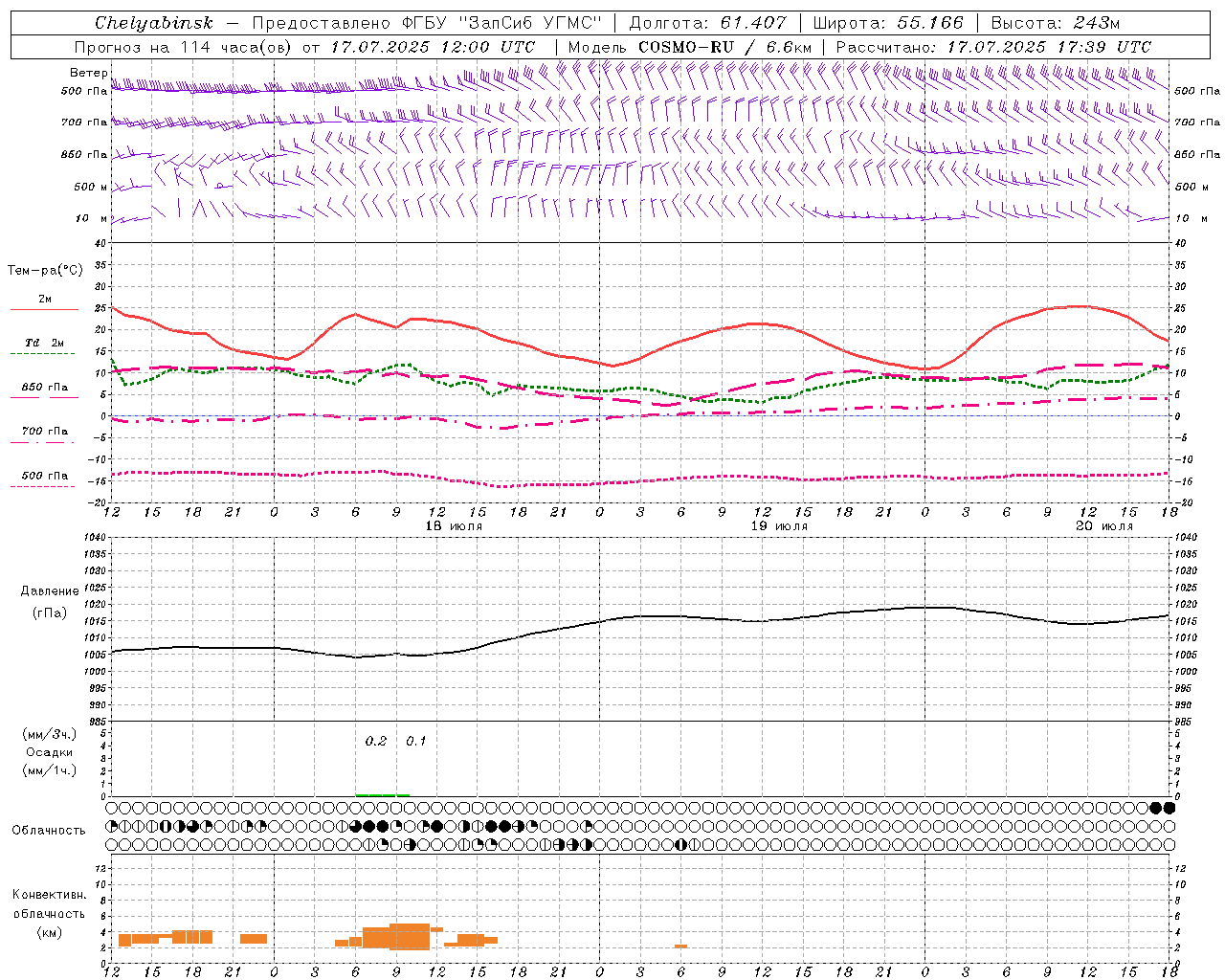Click the '(мм/3ч.)' unit label
The image size is (1225, 980).
(50, 734)
